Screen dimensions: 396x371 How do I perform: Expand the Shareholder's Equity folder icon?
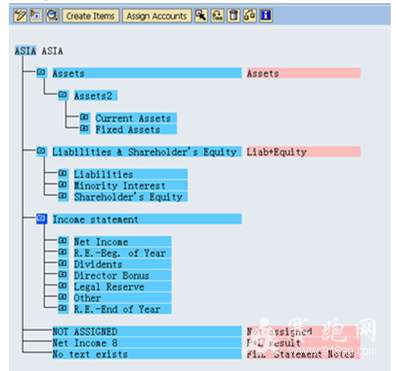pos(63,196)
